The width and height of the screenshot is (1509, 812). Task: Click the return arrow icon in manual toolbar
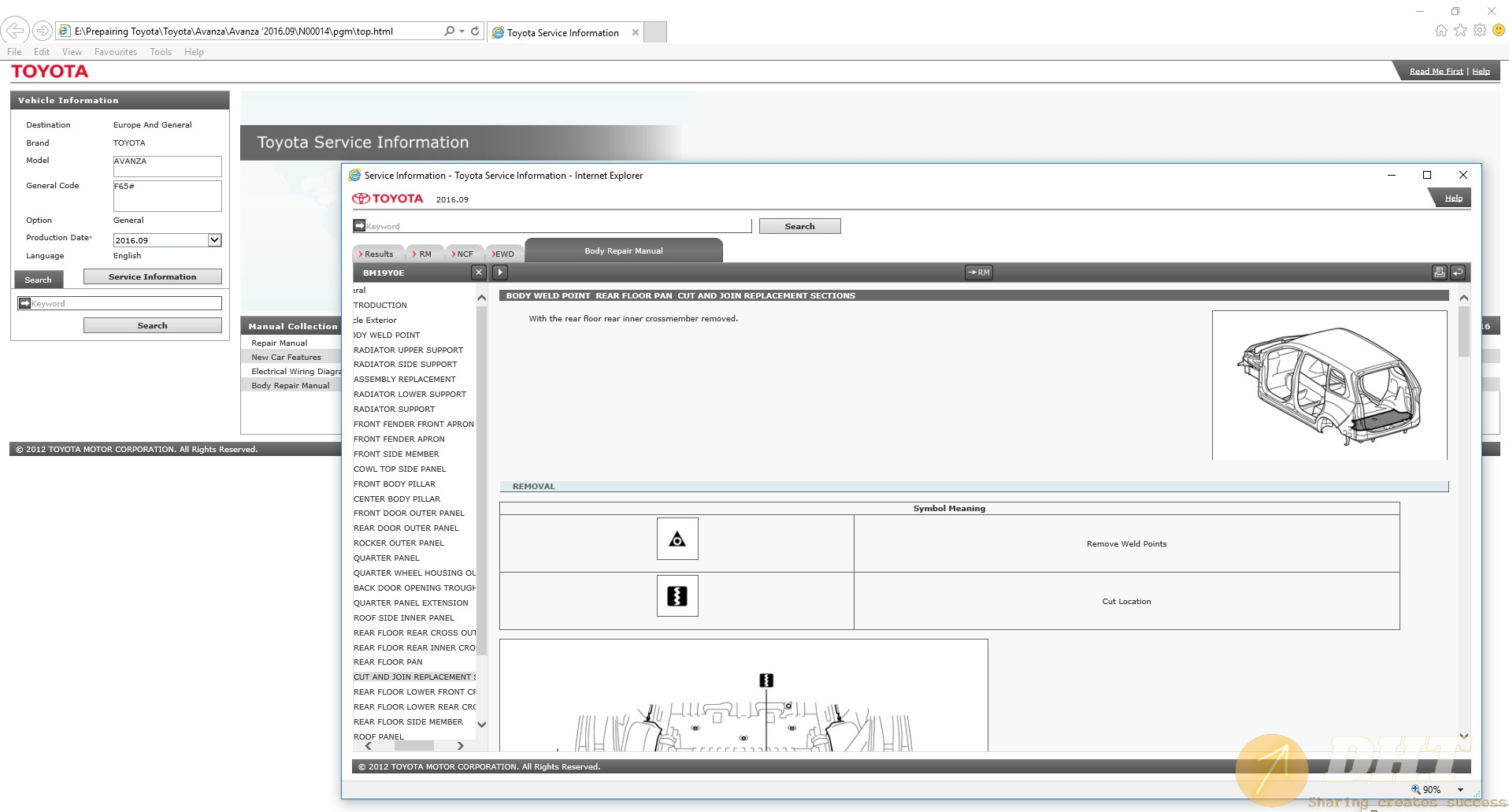point(1458,273)
